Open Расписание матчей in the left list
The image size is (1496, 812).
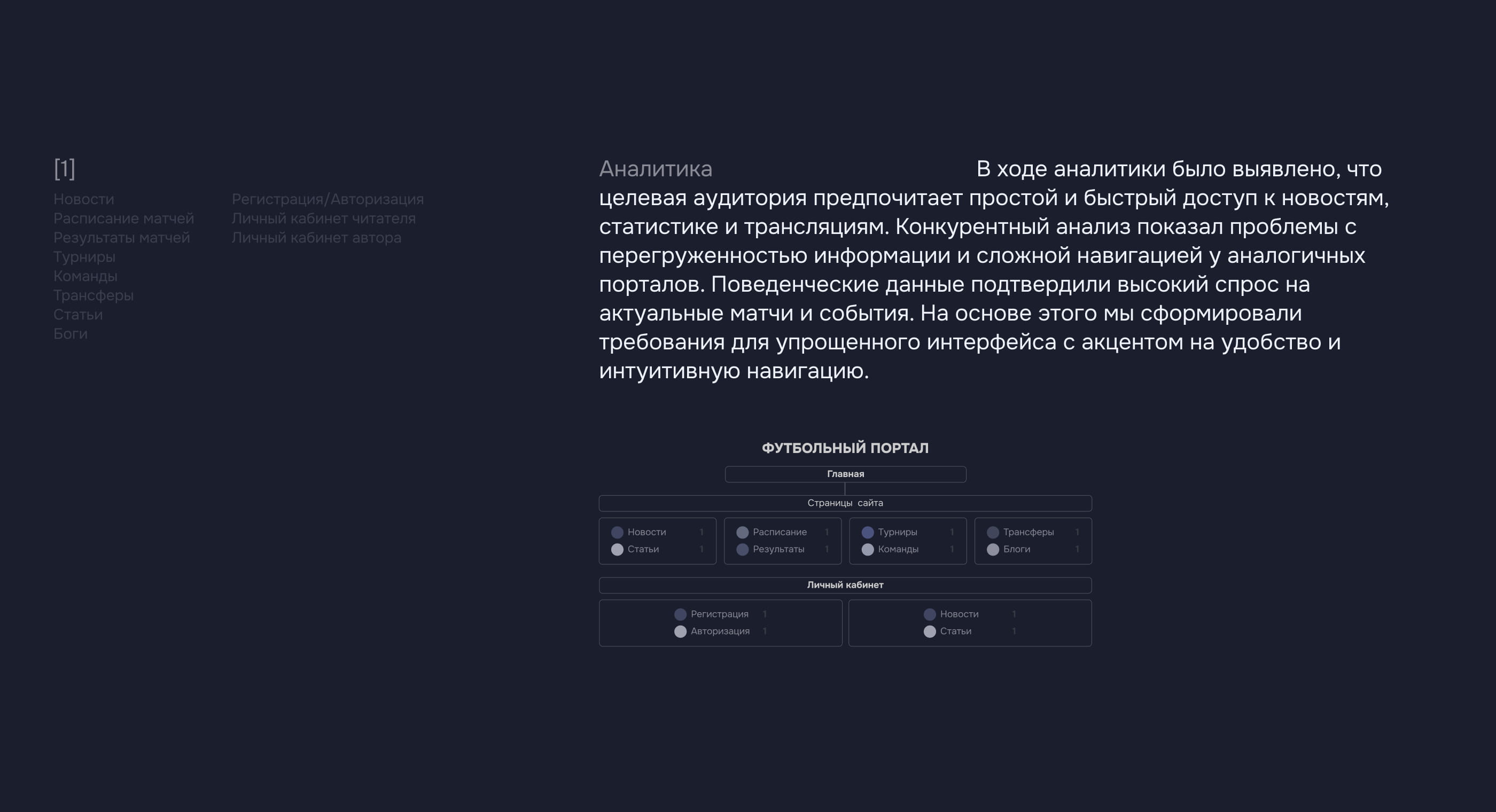click(124, 218)
